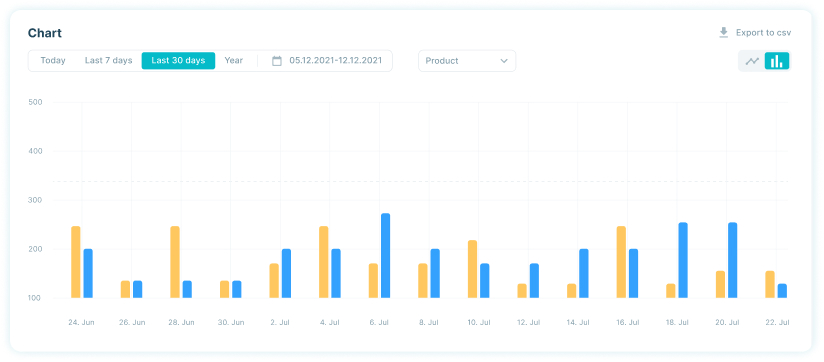Click the 22. Jul axis label
Screen dimensions: 824x362
[x=777, y=322]
